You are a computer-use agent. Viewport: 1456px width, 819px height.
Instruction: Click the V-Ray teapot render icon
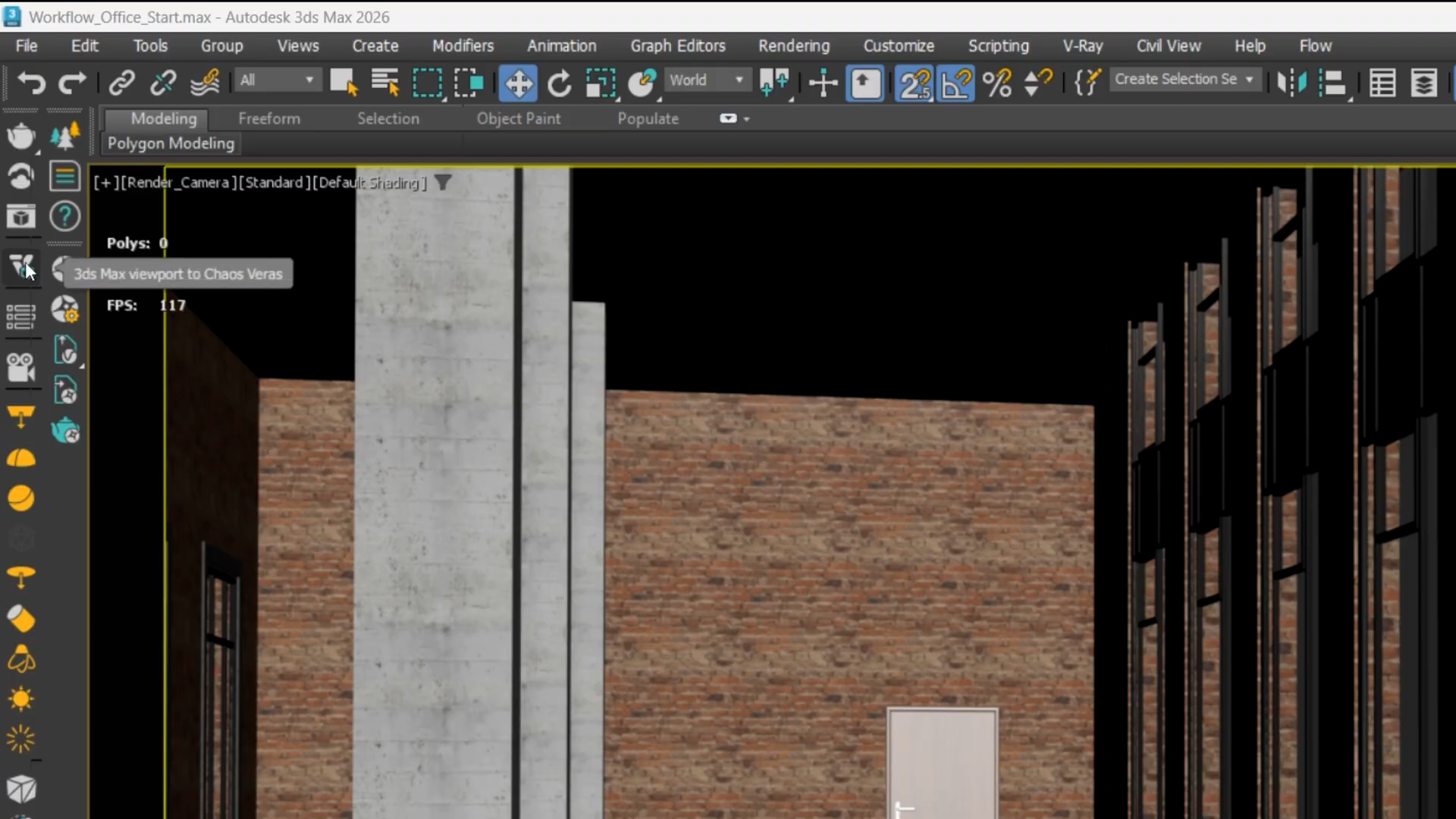(x=21, y=136)
